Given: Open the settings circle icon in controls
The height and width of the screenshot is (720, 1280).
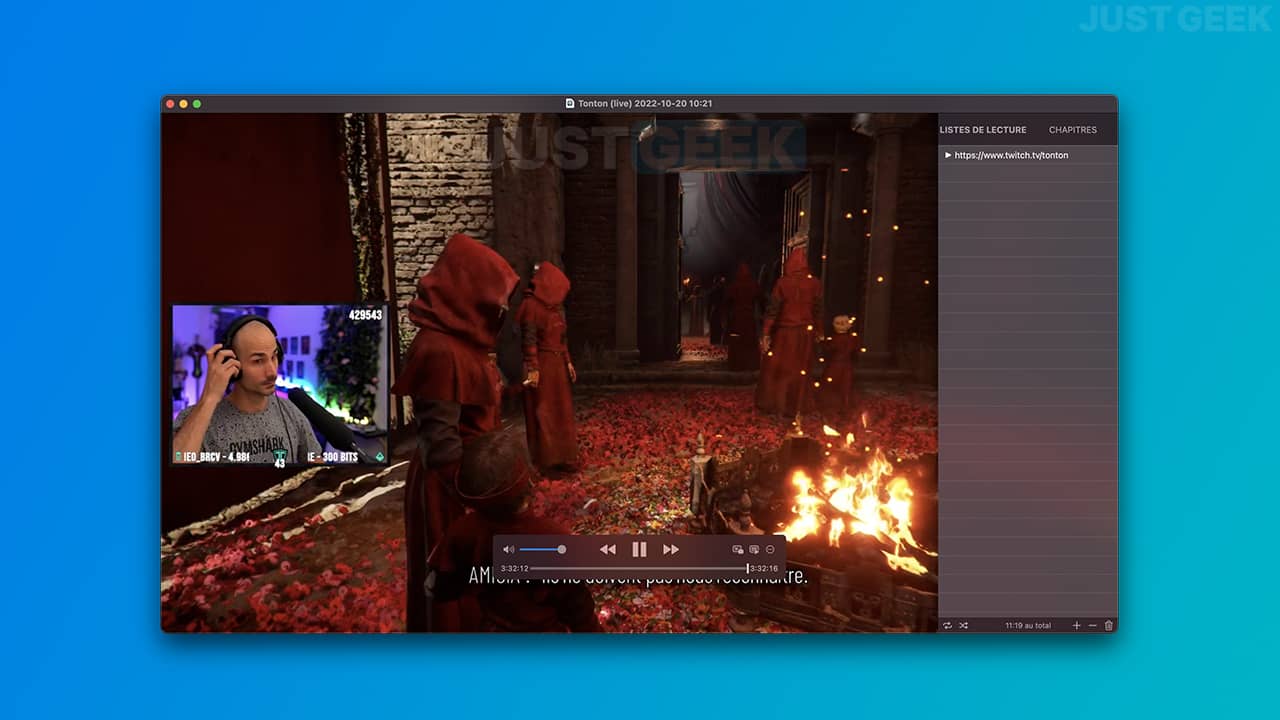Looking at the screenshot, I should 770,549.
